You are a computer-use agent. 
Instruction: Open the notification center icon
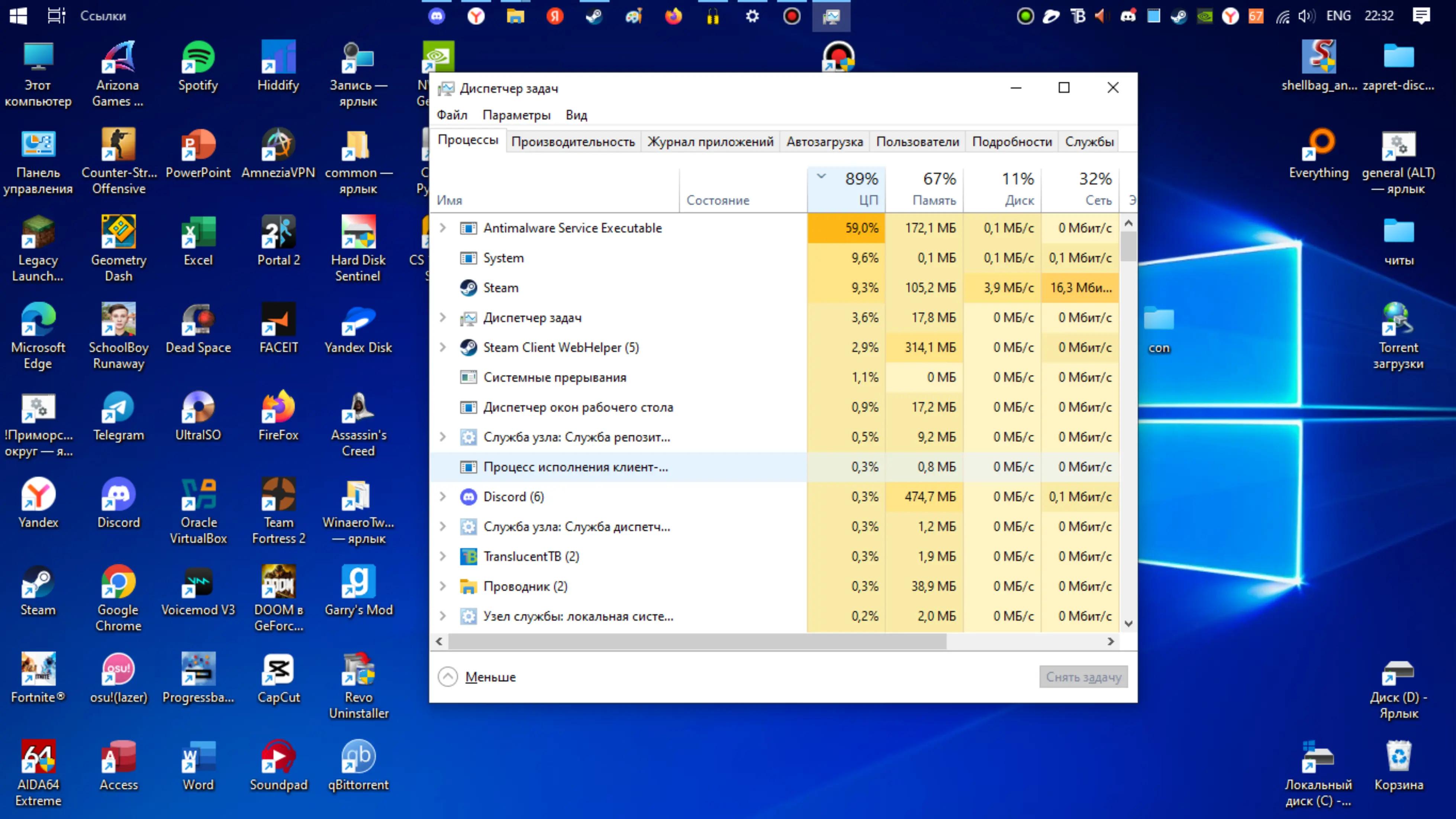[x=1421, y=16]
